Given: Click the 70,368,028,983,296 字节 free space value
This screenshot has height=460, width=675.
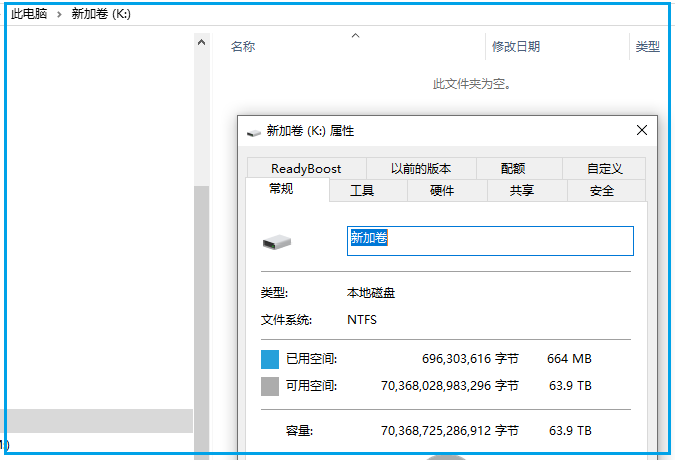Looking at the screenshot, I should click(x=449, y=386).
